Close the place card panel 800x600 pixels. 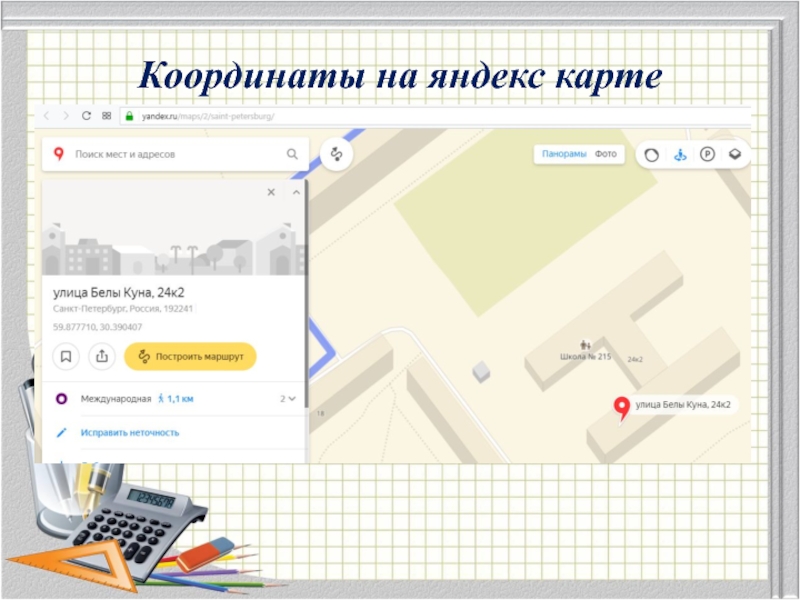tap(270, 192)
